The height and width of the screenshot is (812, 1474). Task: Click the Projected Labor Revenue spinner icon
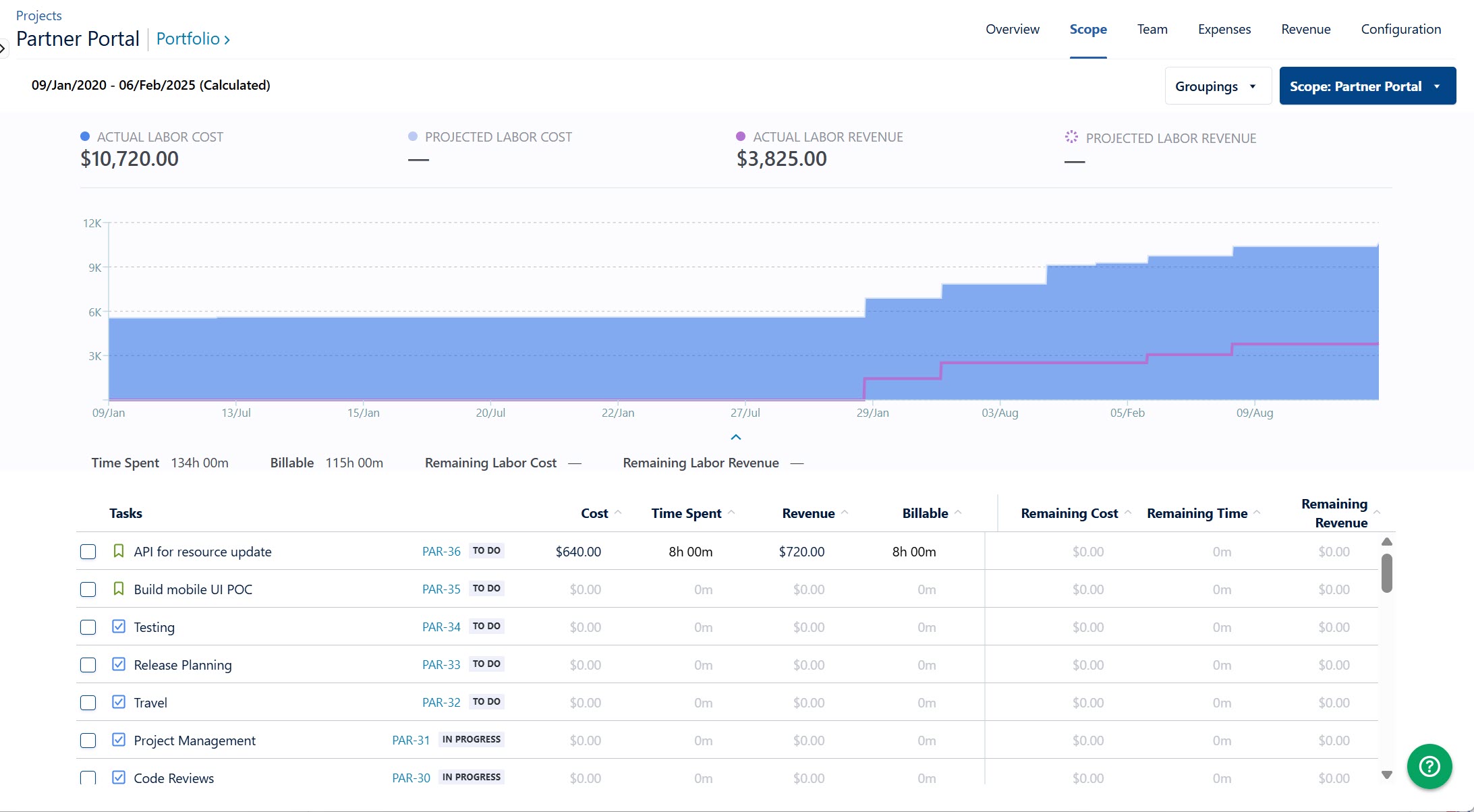tap(1071, 137)
